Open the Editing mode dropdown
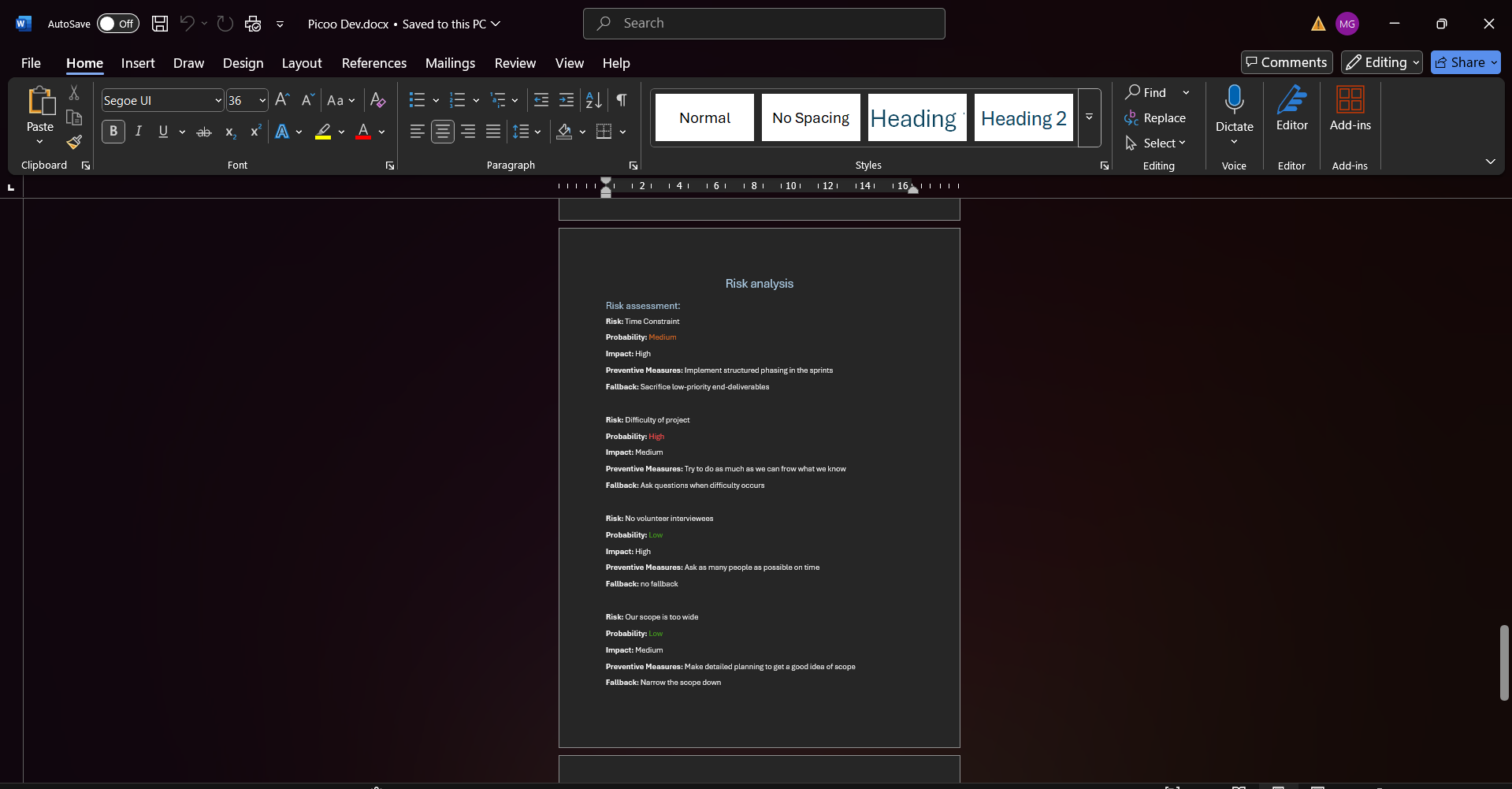 [x=1382, y=62]
